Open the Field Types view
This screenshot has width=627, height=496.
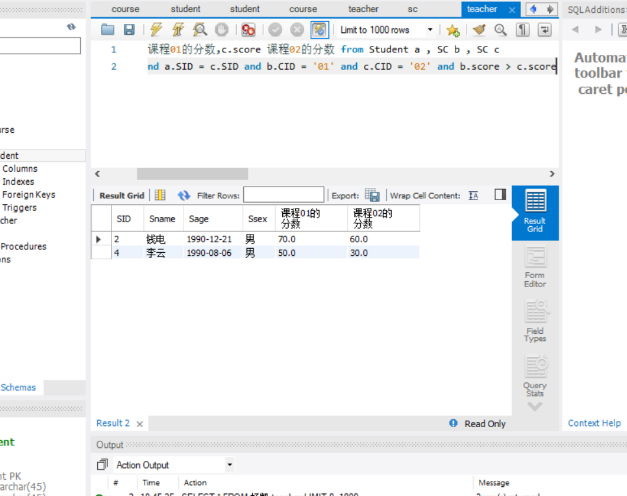coord(535,321)
